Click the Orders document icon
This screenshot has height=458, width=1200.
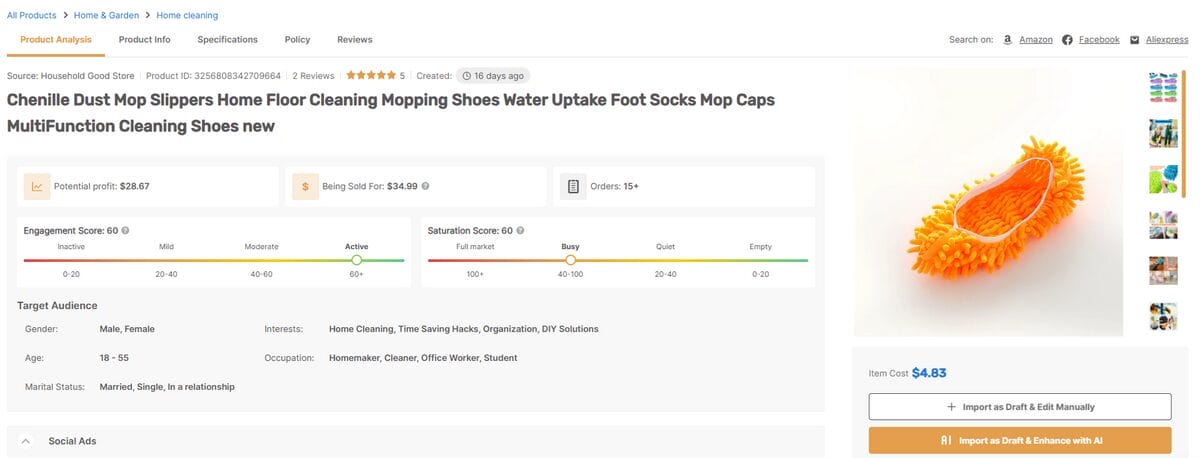point(573,186)
